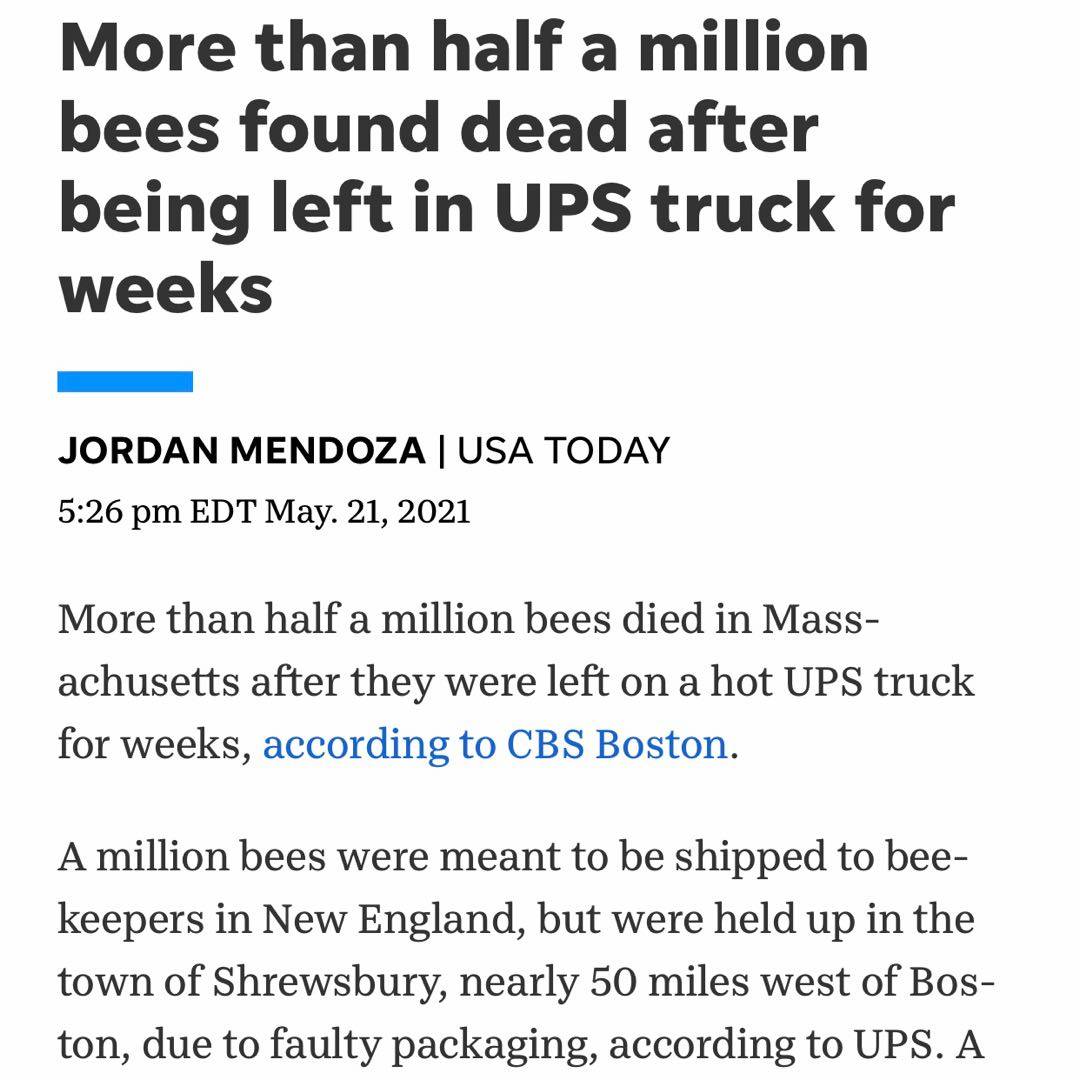
Task: Click the blue accent bar under the headline
Action: click(x=125, y=381)
